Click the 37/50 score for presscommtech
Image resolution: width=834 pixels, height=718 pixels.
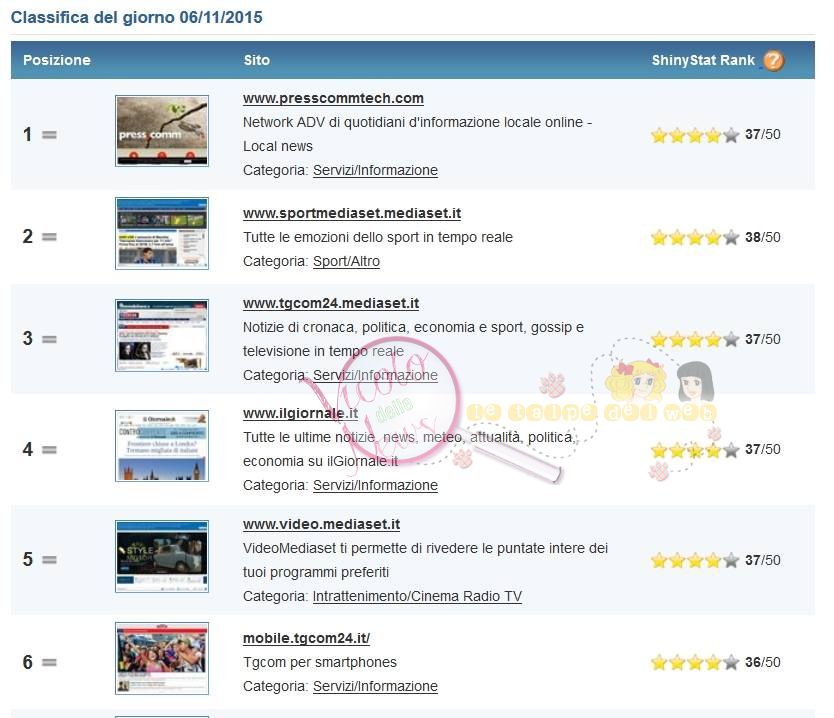click(763, 135)
